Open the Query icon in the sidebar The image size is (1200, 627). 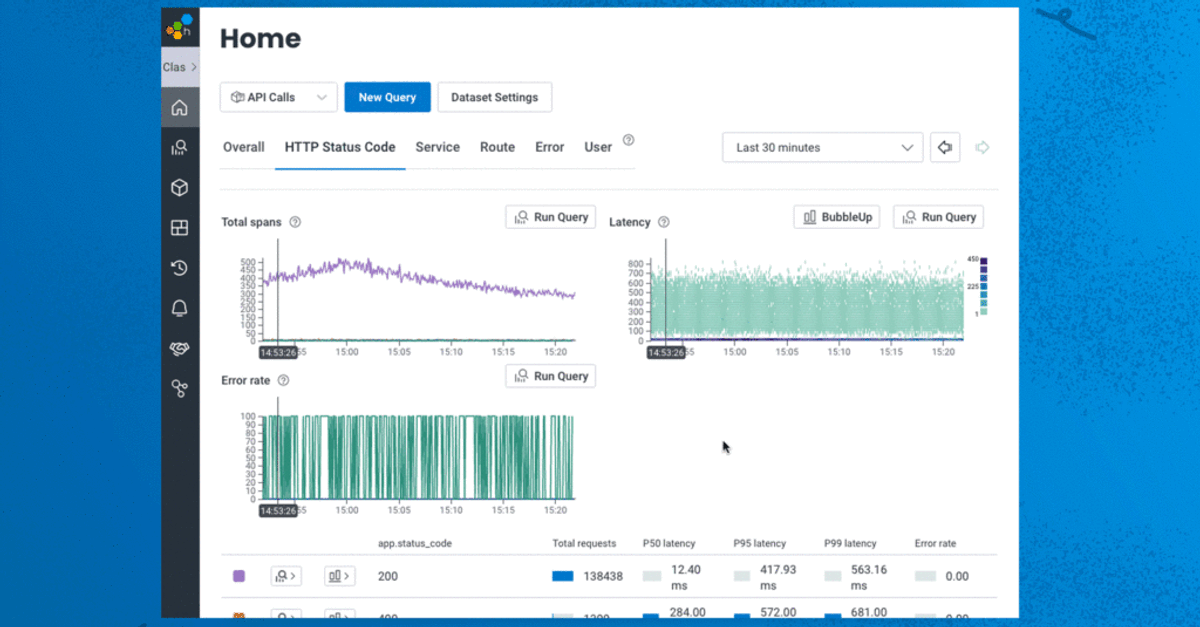(180, 147)
